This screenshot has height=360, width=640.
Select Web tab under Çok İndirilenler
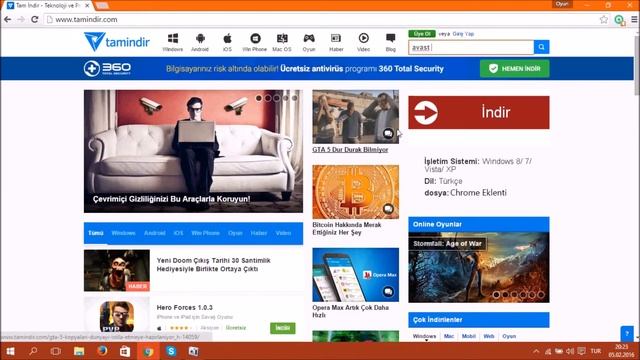pos(489,336)
